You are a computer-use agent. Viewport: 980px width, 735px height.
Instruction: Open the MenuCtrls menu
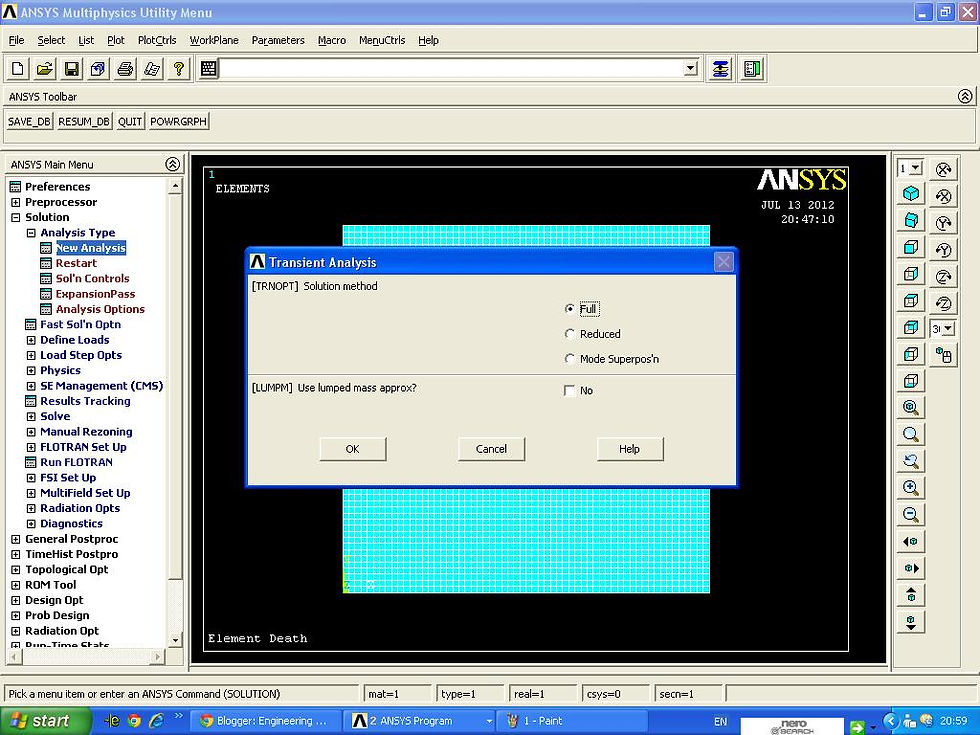coord(382,40)
